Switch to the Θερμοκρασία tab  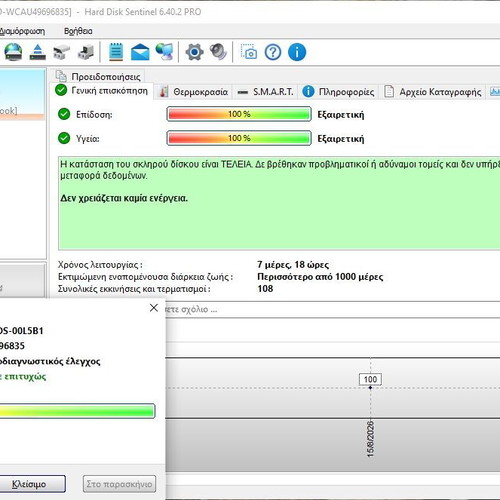tap(194, 92)
